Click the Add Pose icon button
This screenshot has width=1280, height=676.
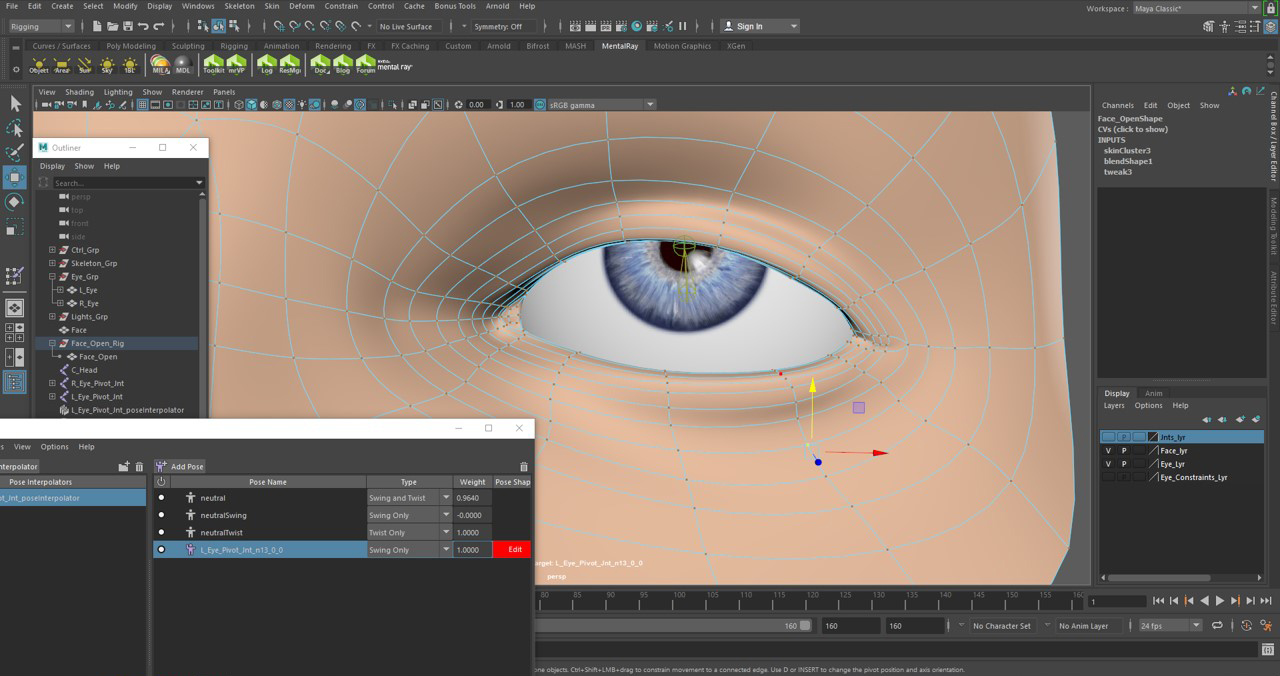tap(161, 466)
